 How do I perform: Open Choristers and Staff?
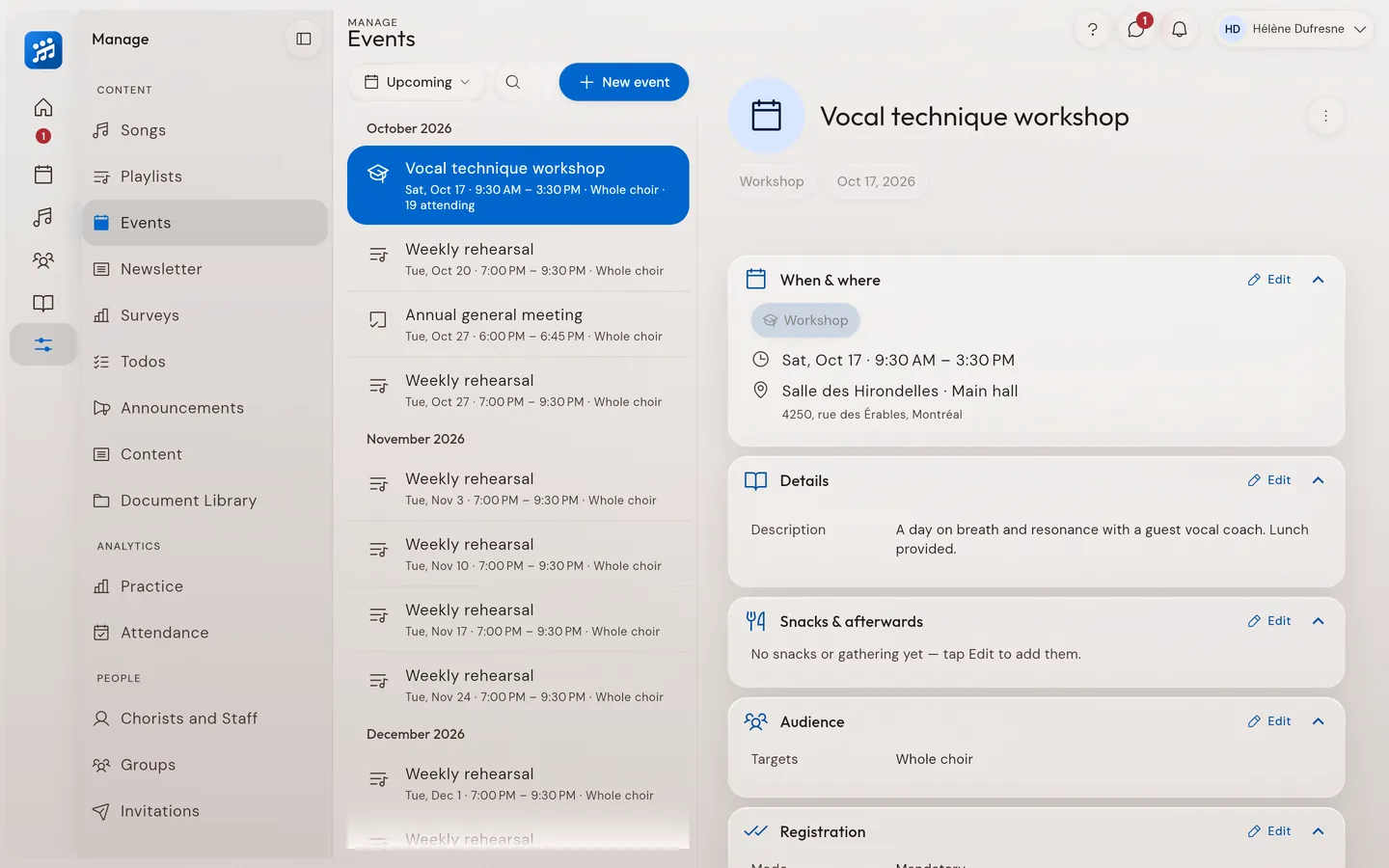(204, 719)
